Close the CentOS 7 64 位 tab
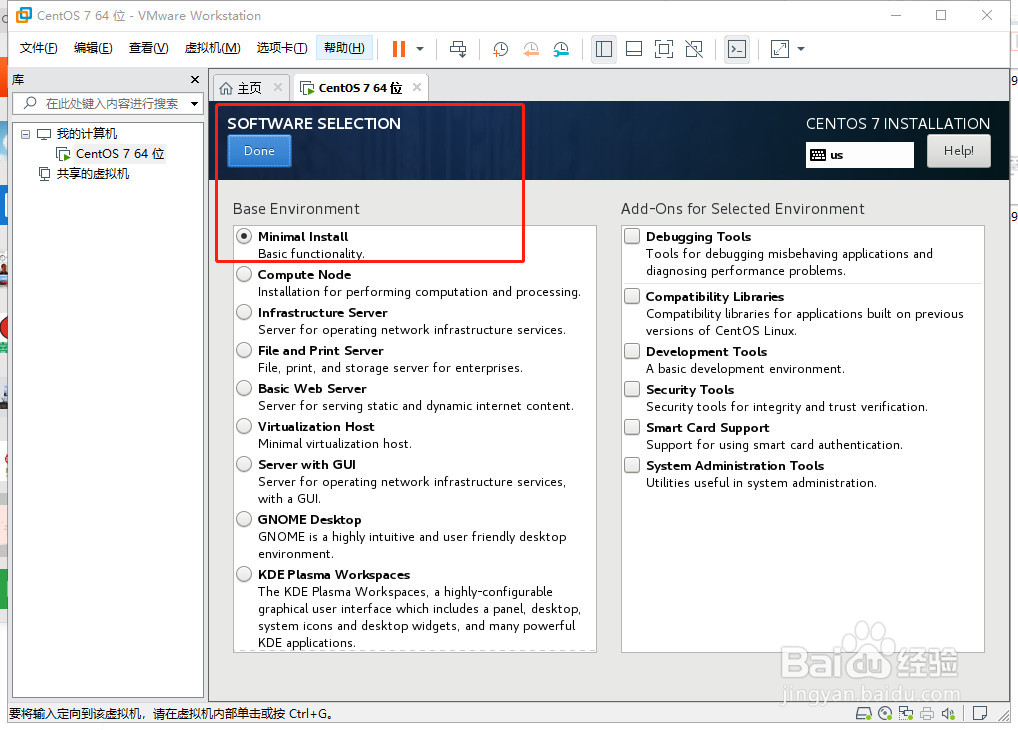This screenshot has height=730, width=1018. coord(417,87)
